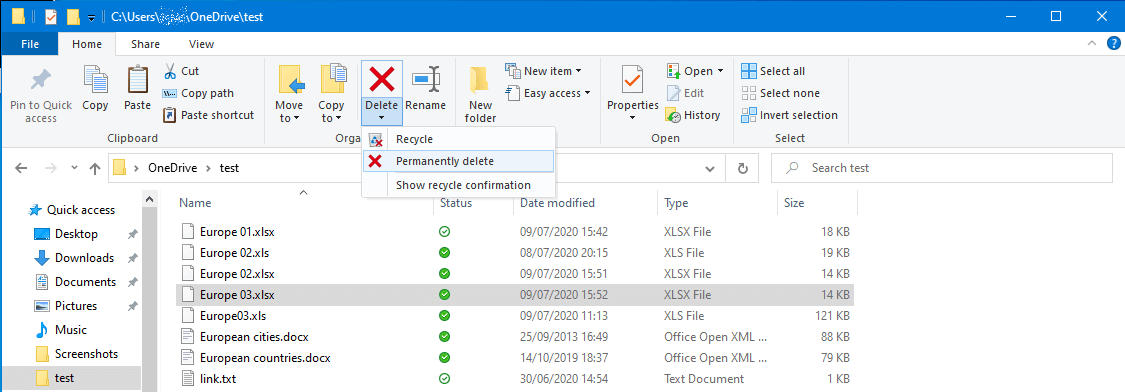Image resolution: width=1125 pixels, height=392 pixels.
Task: Click the New folder icon
Action: click(479, 80)
